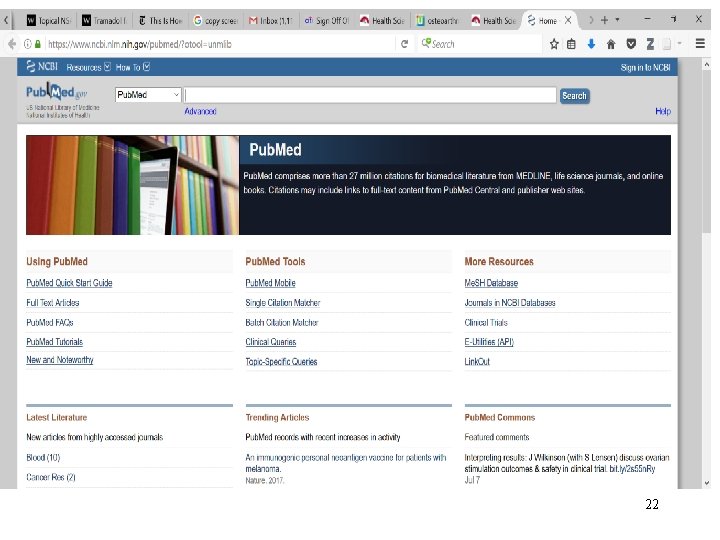Image resolution: width=720 pixels, height=540 pixels.
Task: Open Topic-Specific Queries link
Action: (281, 361)
